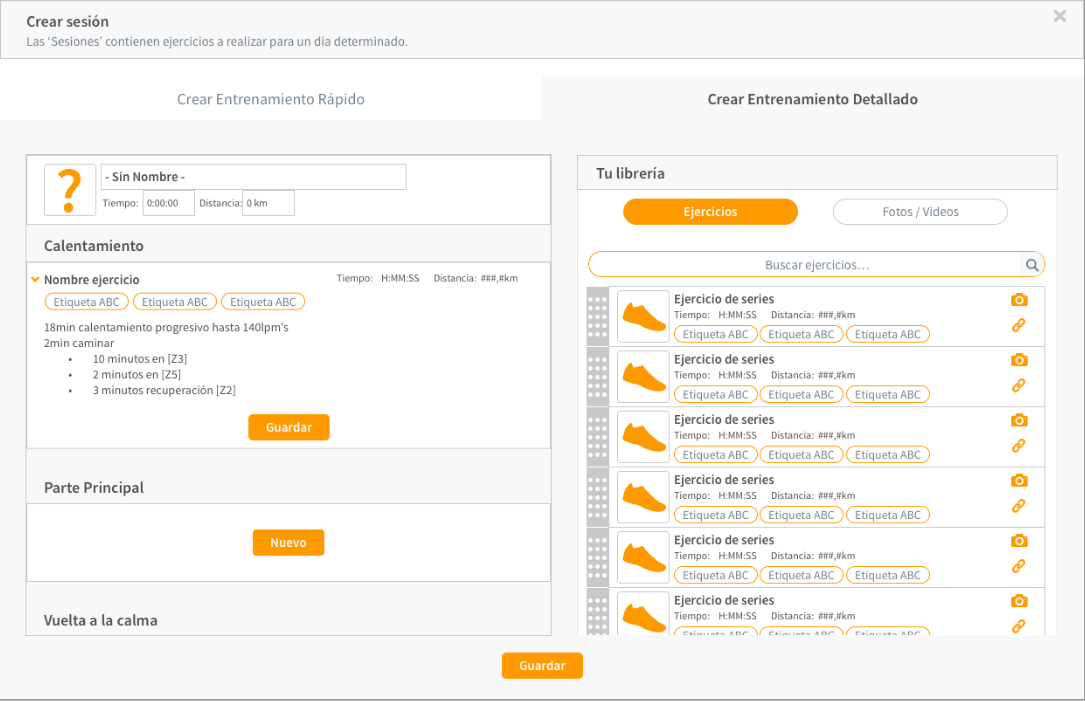Click drag handle of second library exercise

[598, 377]
